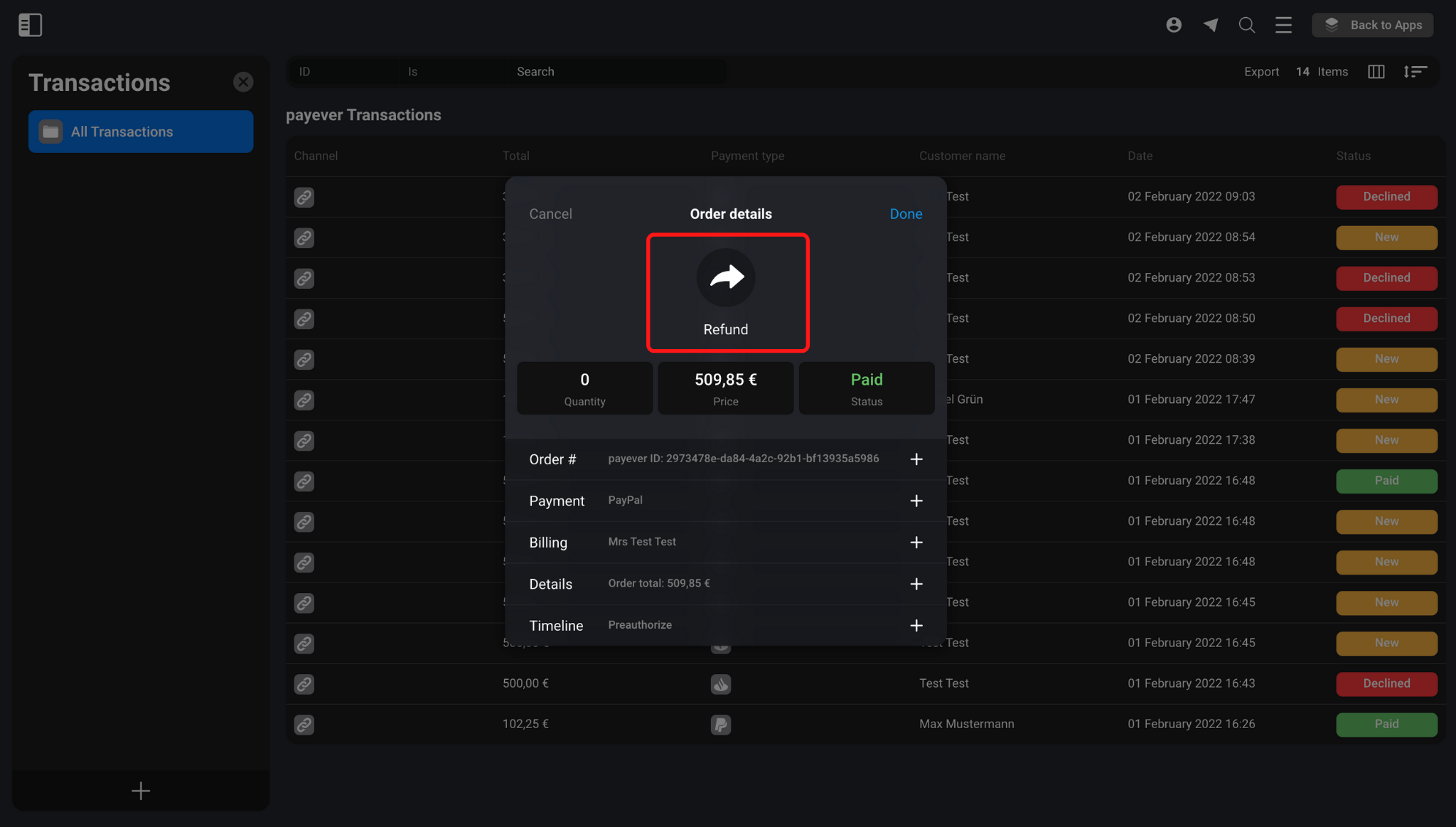The image size is (1456, 827).
Task: Click the Refund arrow icon
Action: pos(726,277)
